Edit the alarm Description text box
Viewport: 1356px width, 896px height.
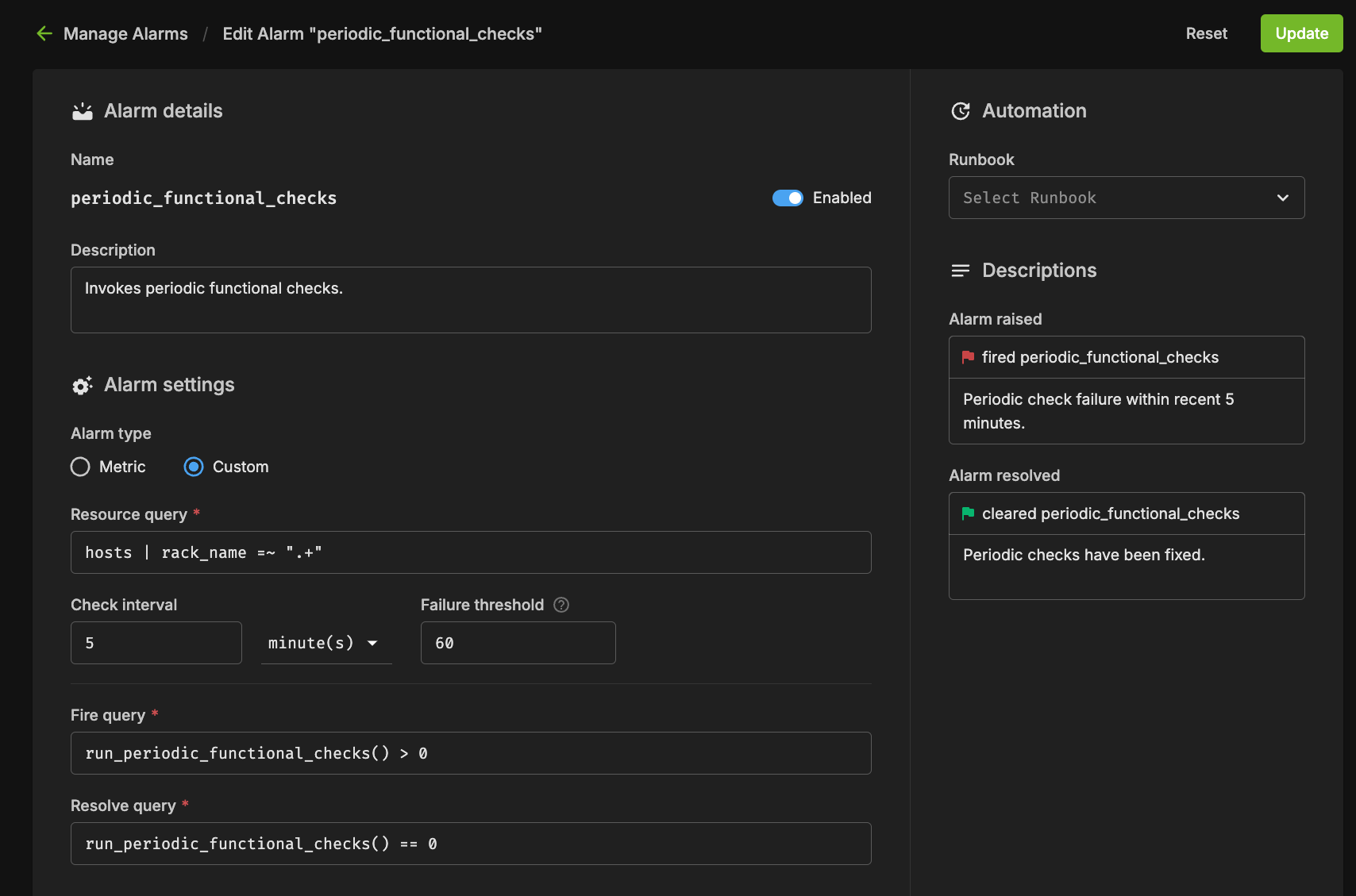471,300
